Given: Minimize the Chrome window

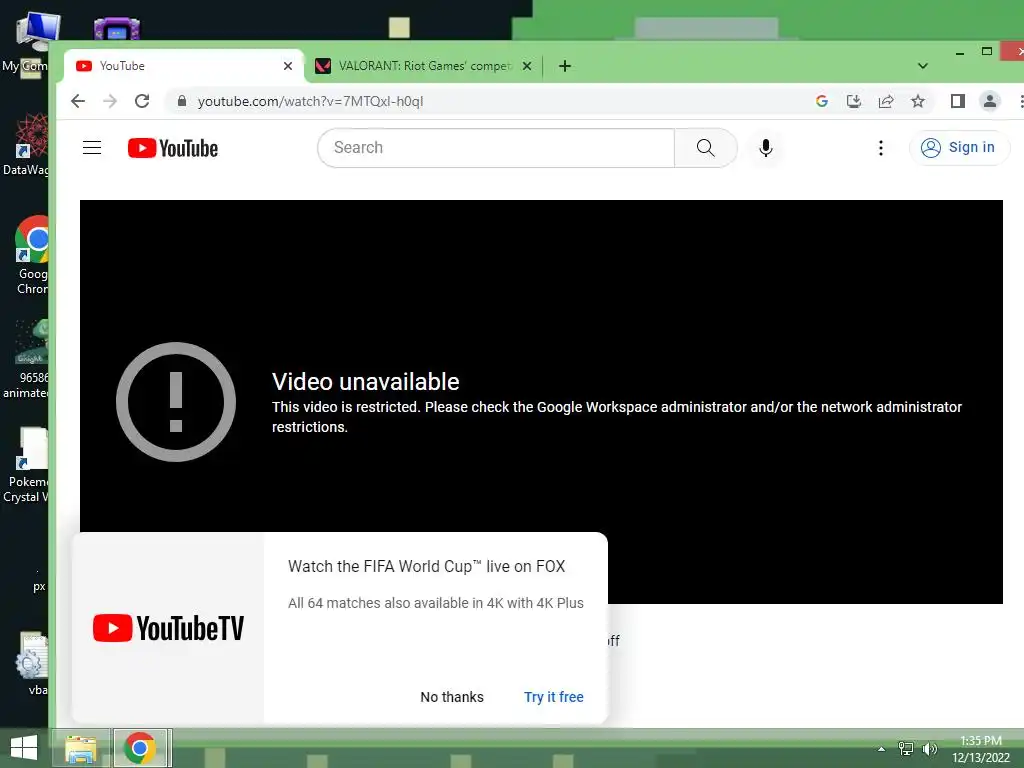Looking at the screenshot, I should [959, 52].
